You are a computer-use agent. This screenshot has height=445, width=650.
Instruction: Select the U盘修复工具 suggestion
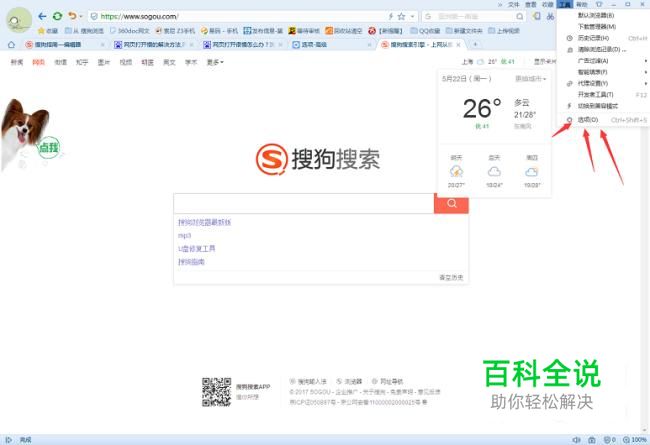point(196,249)
